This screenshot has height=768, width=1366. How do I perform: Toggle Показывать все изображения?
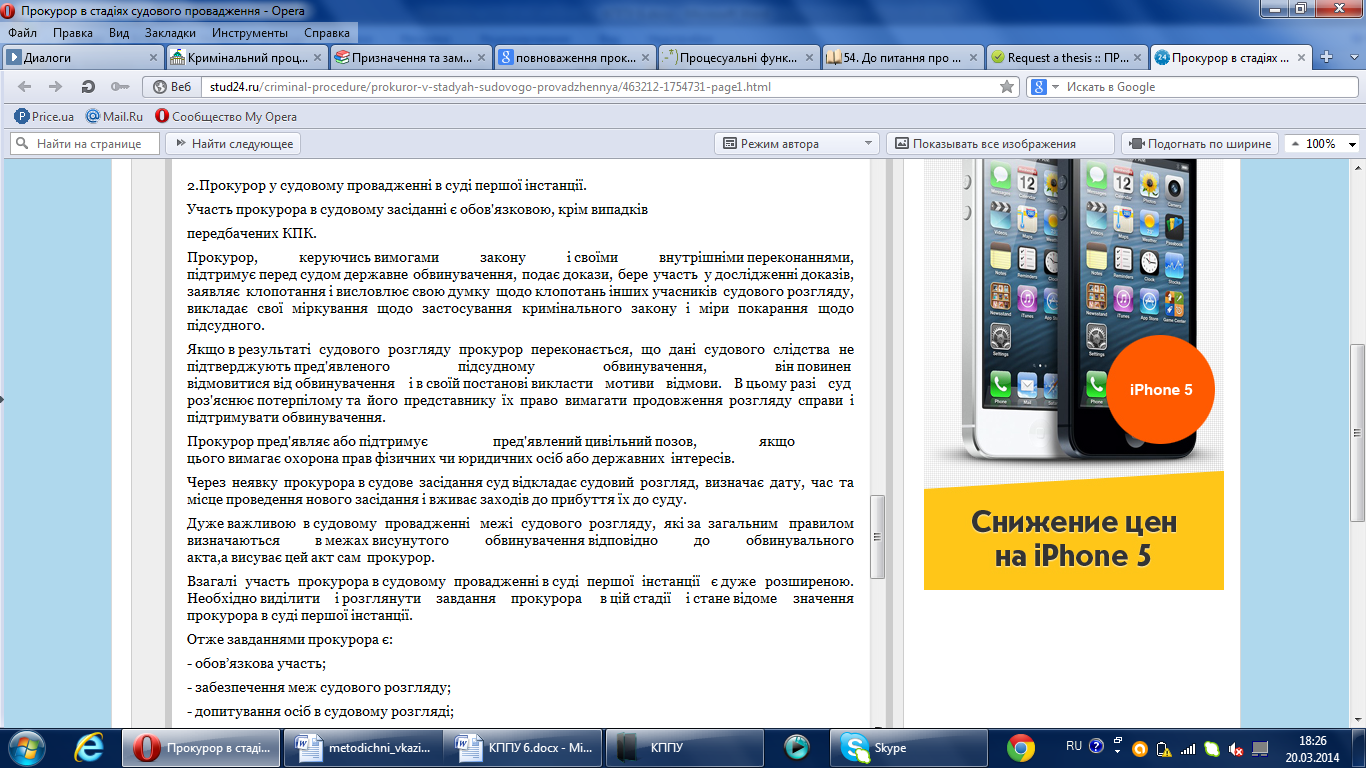[x=1000, y=144]
